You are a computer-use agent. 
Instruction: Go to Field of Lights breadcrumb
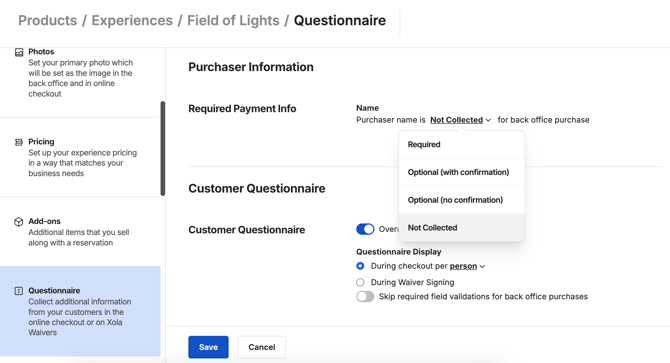(233, 20)
